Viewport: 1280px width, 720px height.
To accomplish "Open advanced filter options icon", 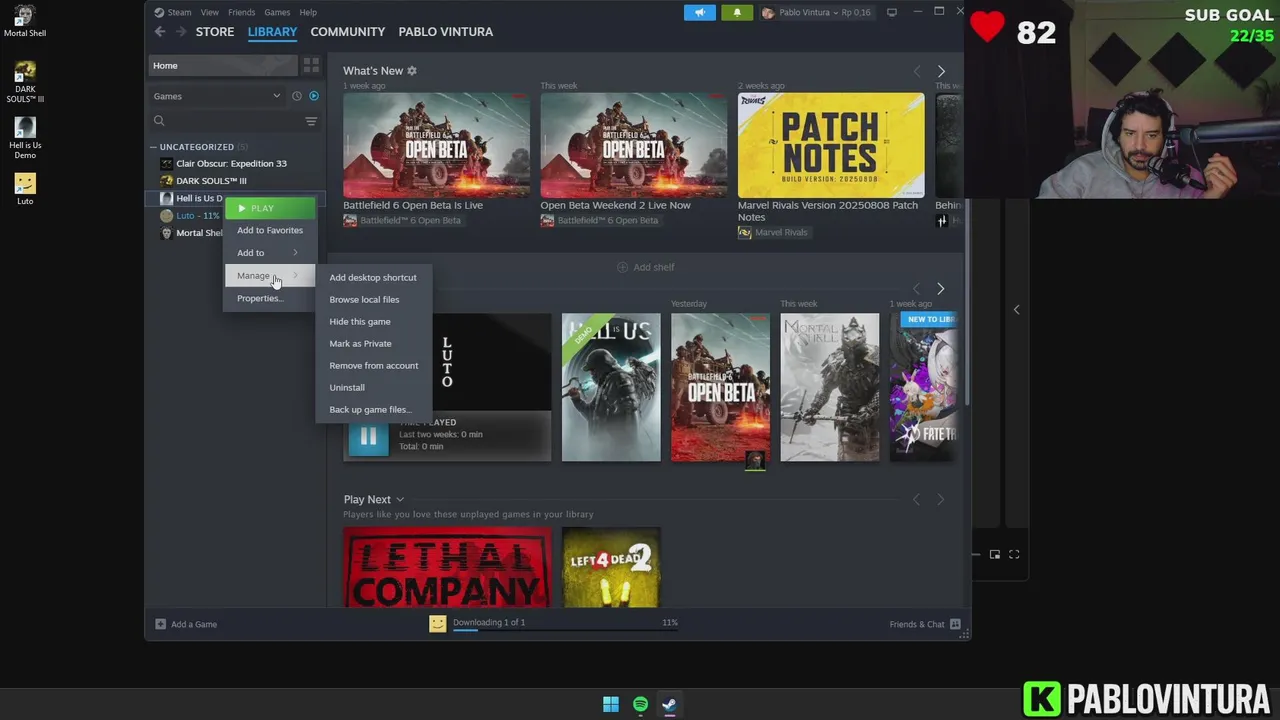I will (311, 121).
